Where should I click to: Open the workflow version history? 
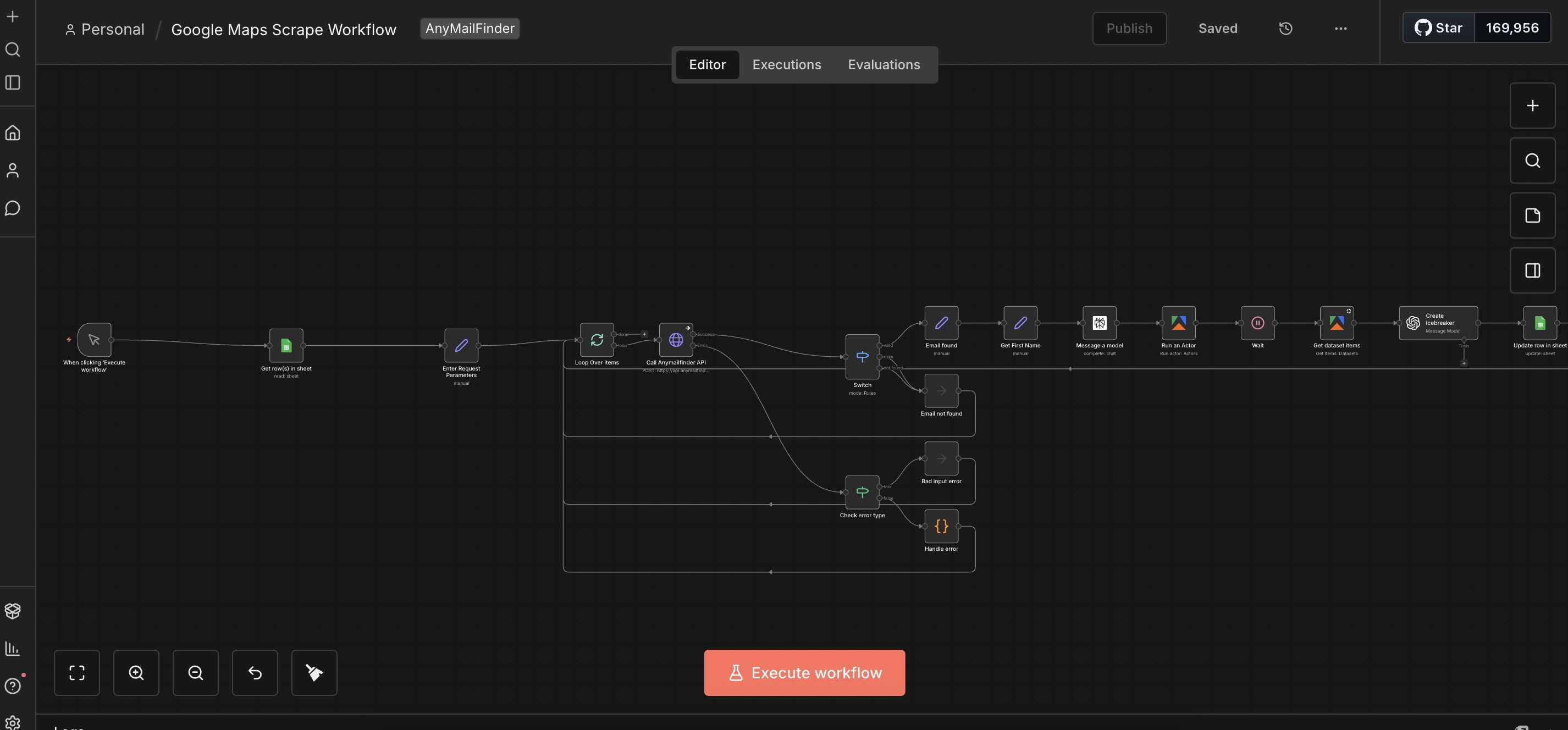[x=1285, y=28]
